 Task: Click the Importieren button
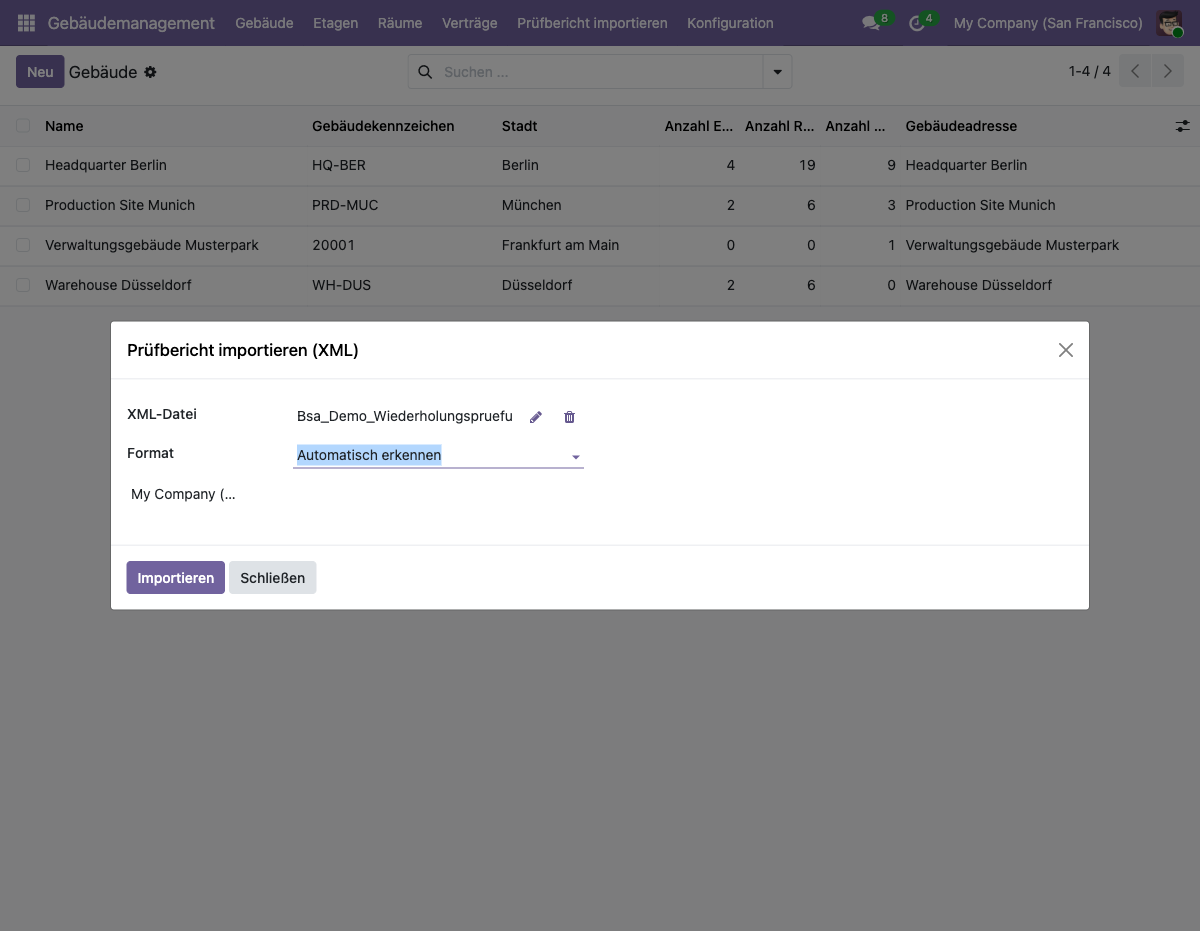[176, 578]
